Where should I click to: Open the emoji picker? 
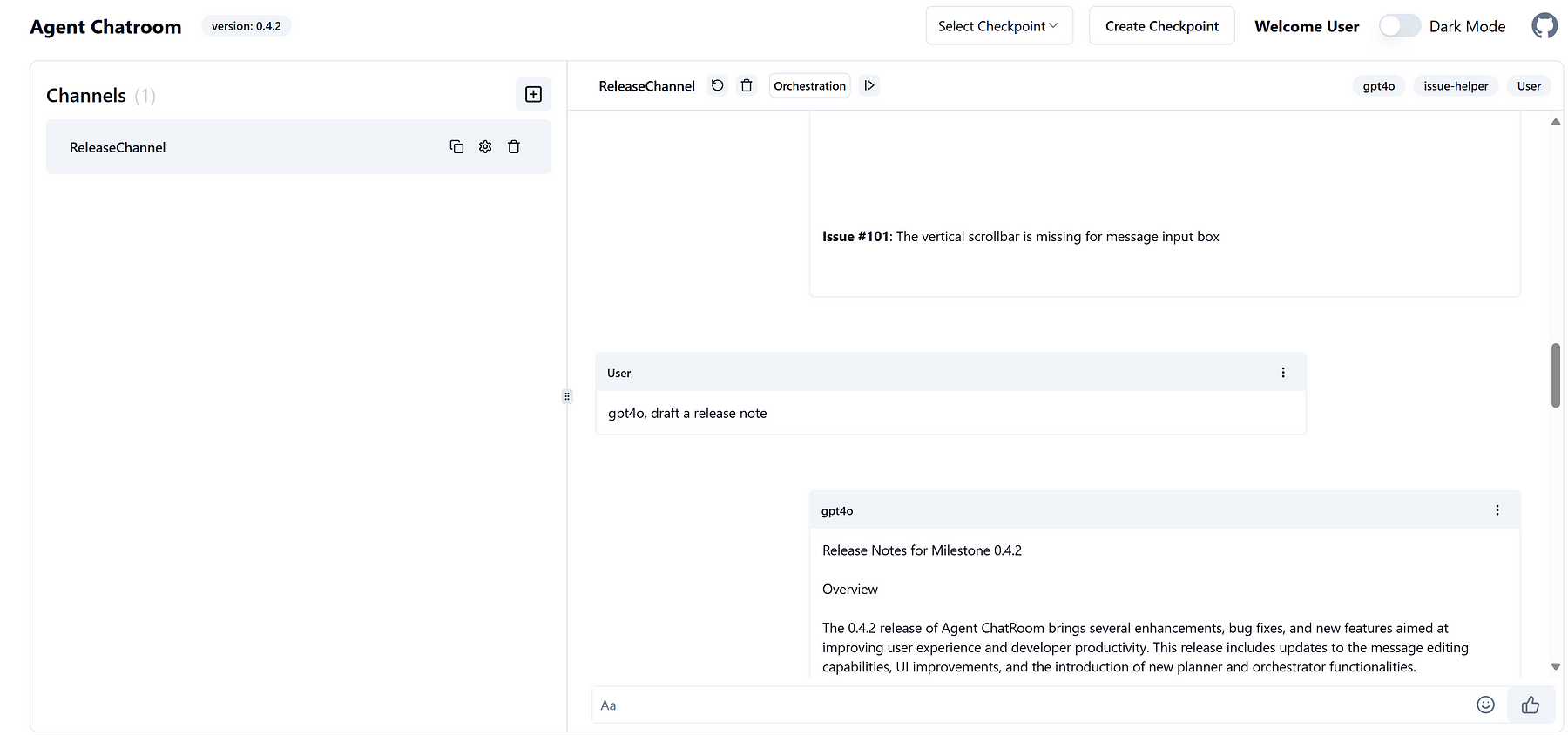[x=1485, y=705]
